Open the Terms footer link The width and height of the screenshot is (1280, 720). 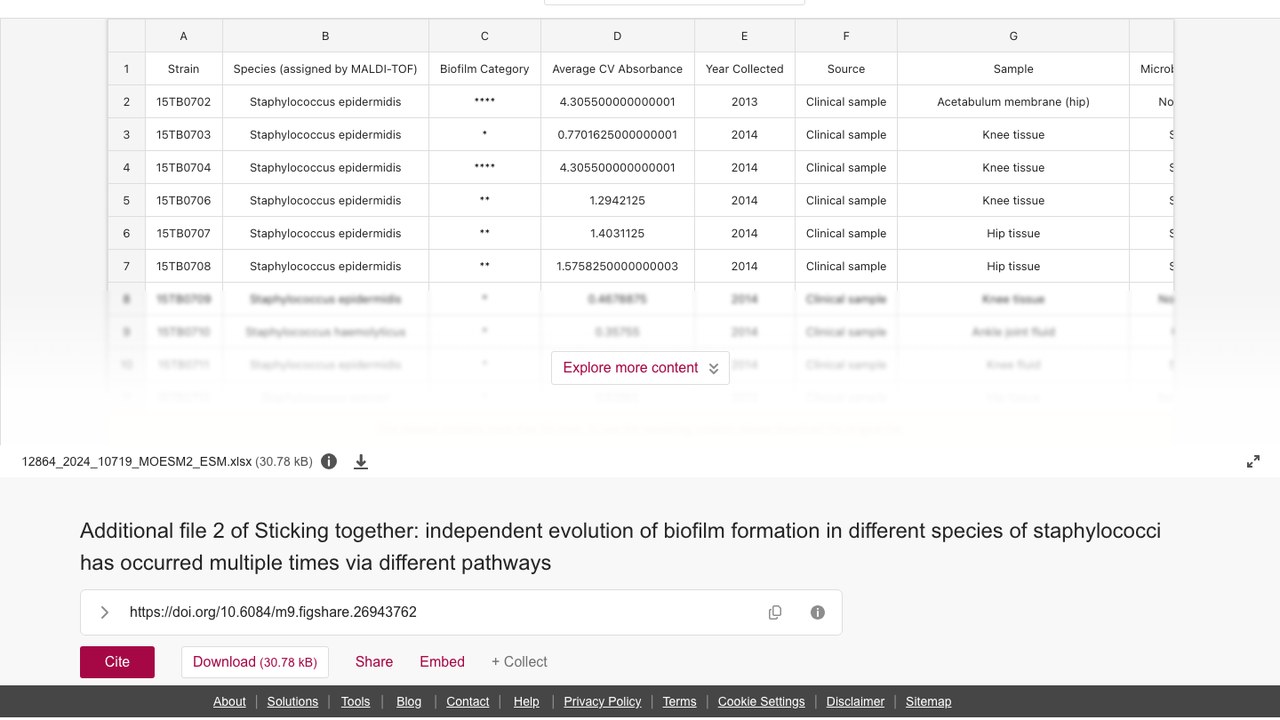(679, 701)
